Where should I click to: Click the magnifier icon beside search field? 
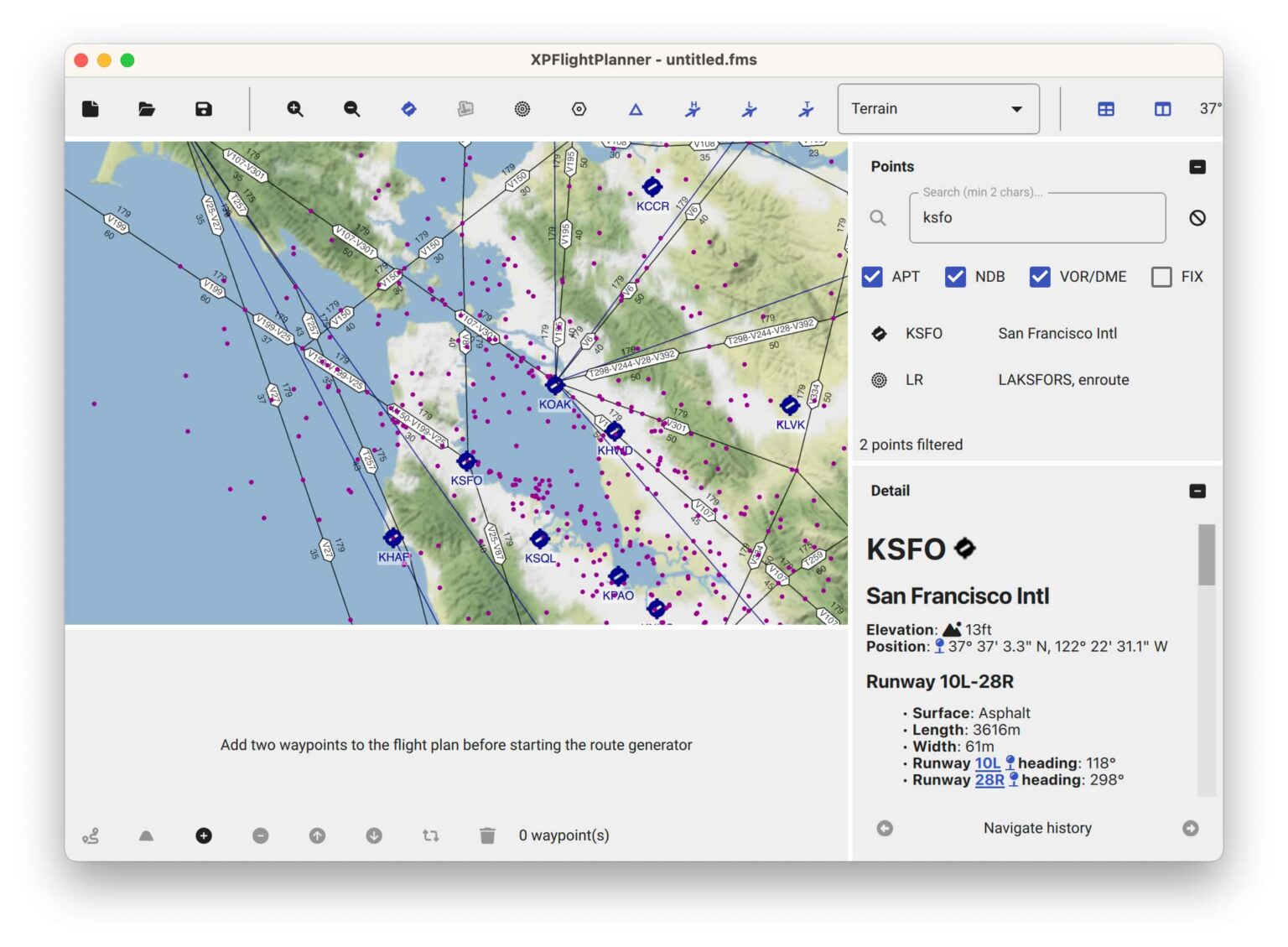[x=878, y=218]
